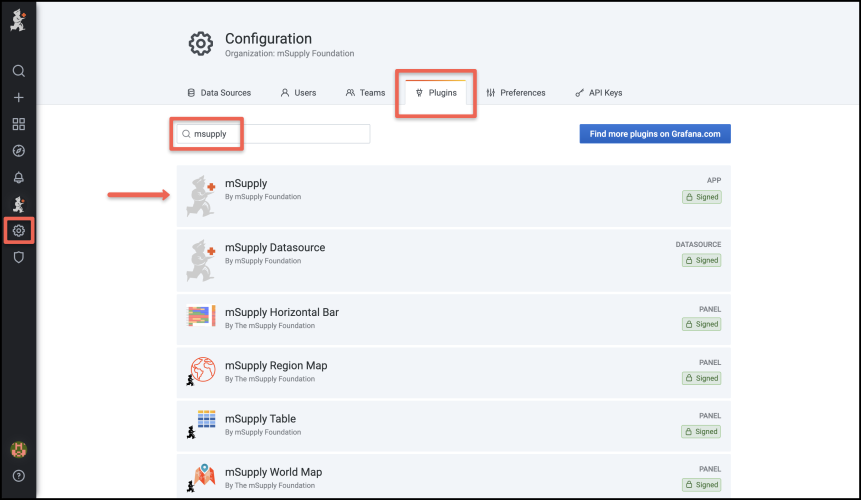
Task: Open Explore compass icon in sidebar
Action: (x=18, y=151)
